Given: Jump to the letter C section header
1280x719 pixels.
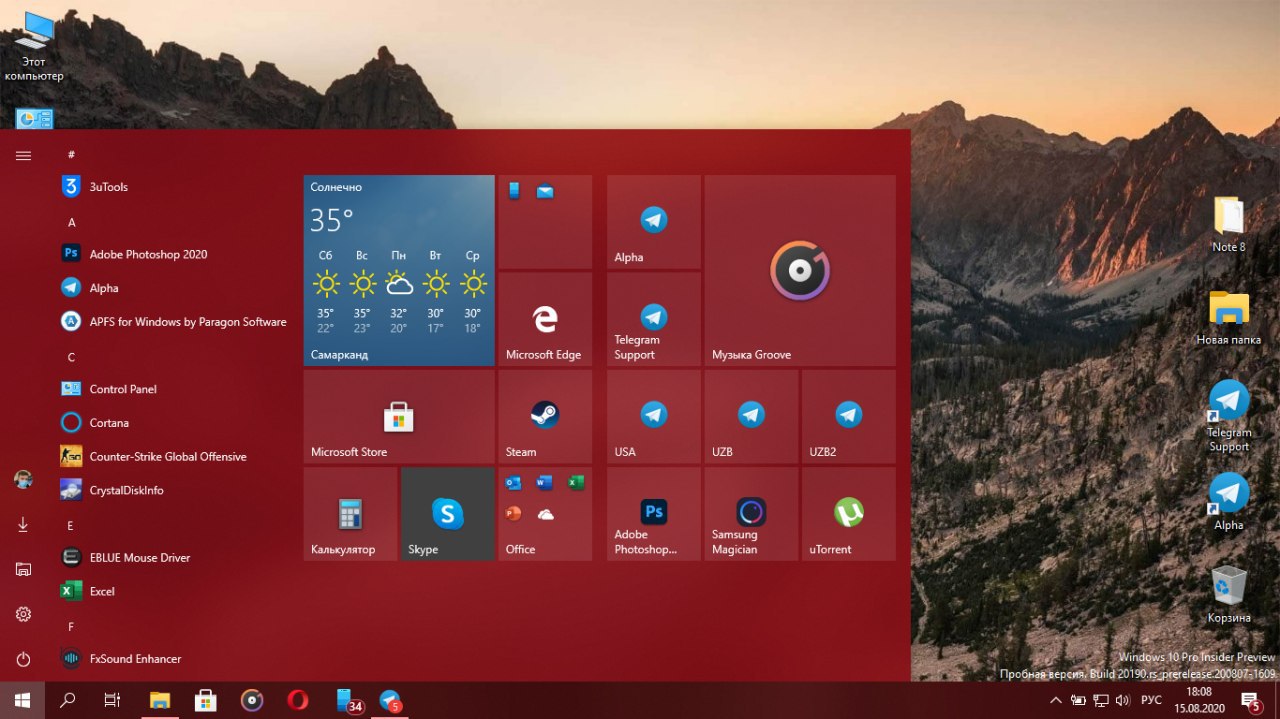Looking at the screenshot, I should 71,357.
